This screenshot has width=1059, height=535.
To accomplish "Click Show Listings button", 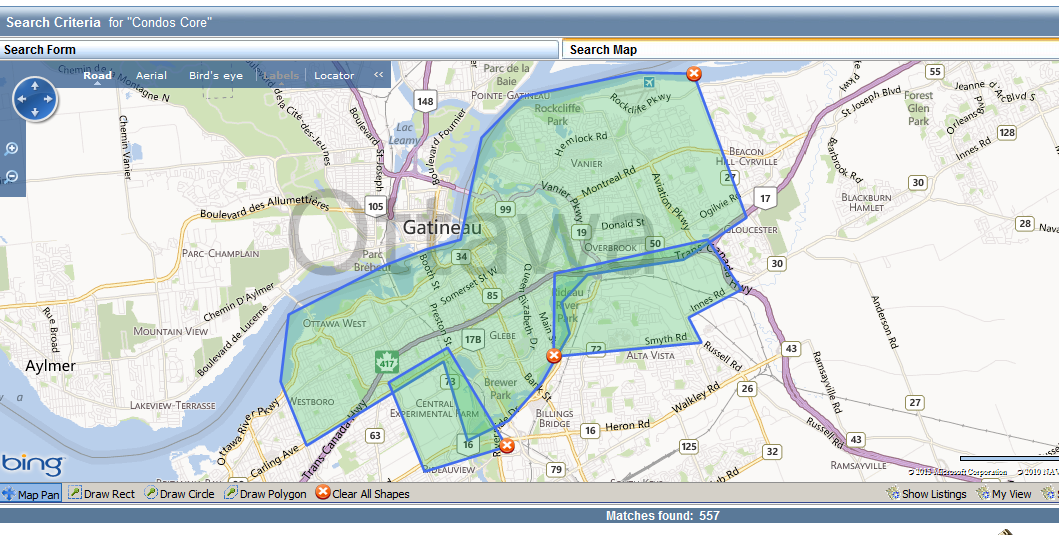I will click(926, 494).
